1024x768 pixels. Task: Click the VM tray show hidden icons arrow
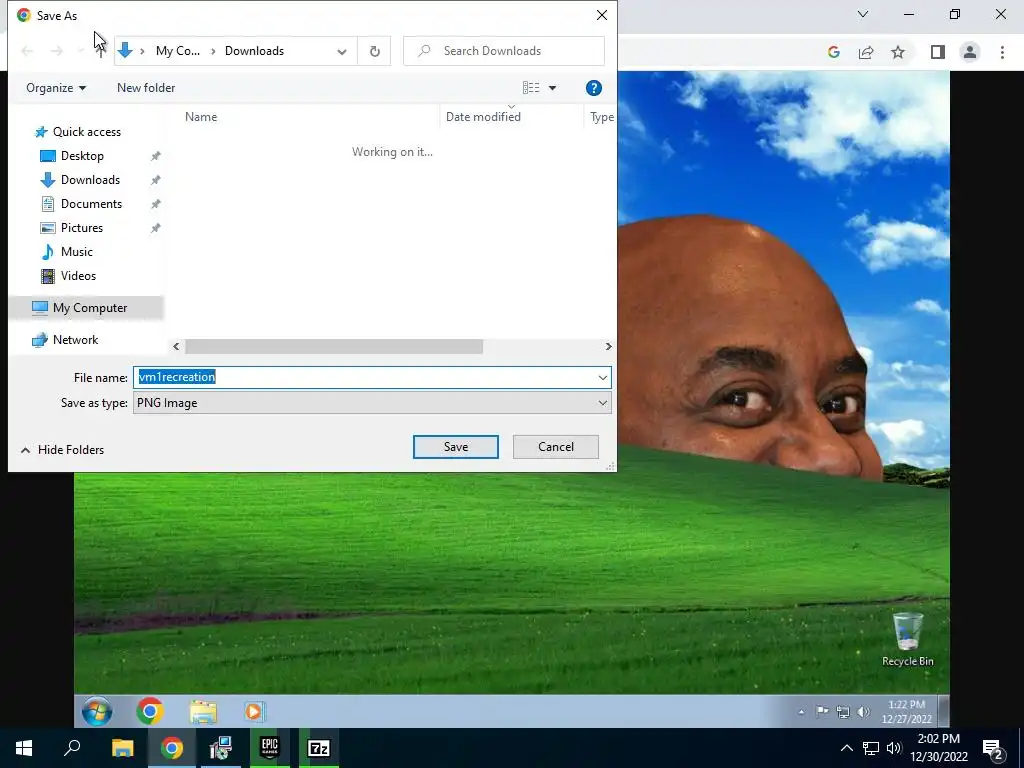tap(801, 712)
